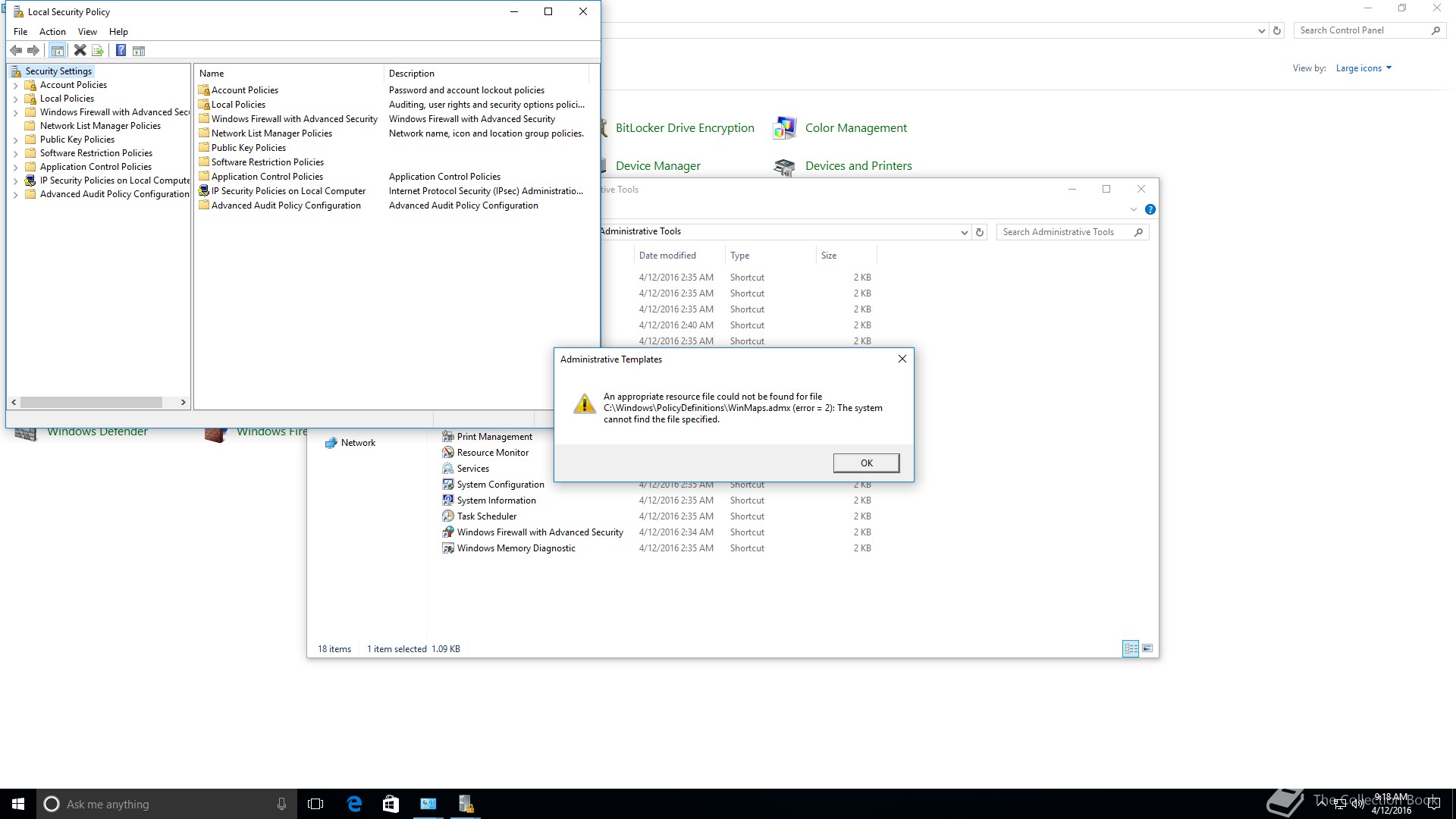Select Security Settings root node
Screen dimensions: 1456x819
(58, 71)
